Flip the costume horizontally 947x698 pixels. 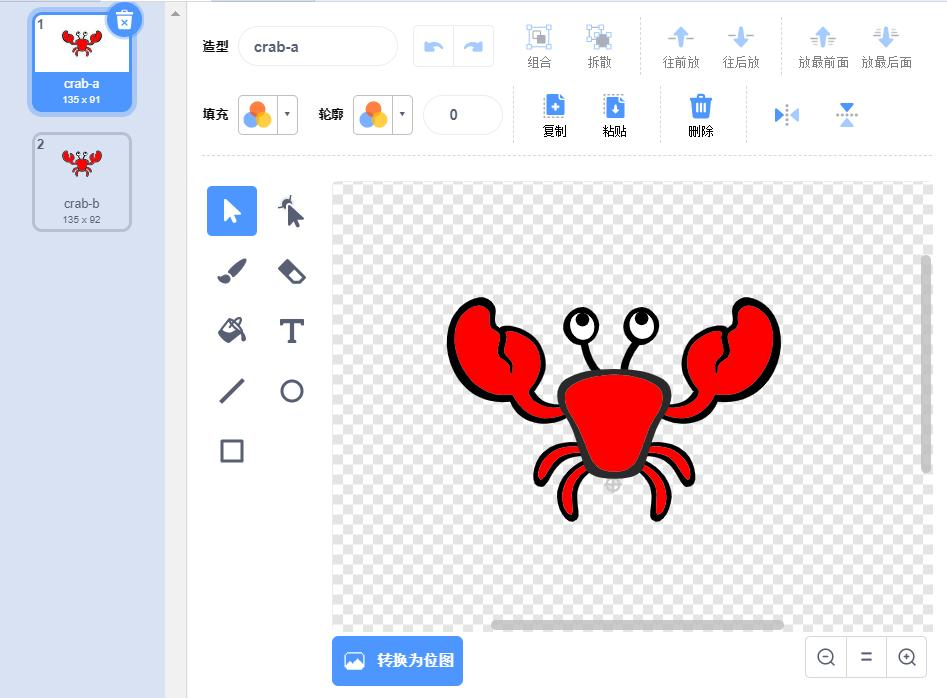click(787, 115)
